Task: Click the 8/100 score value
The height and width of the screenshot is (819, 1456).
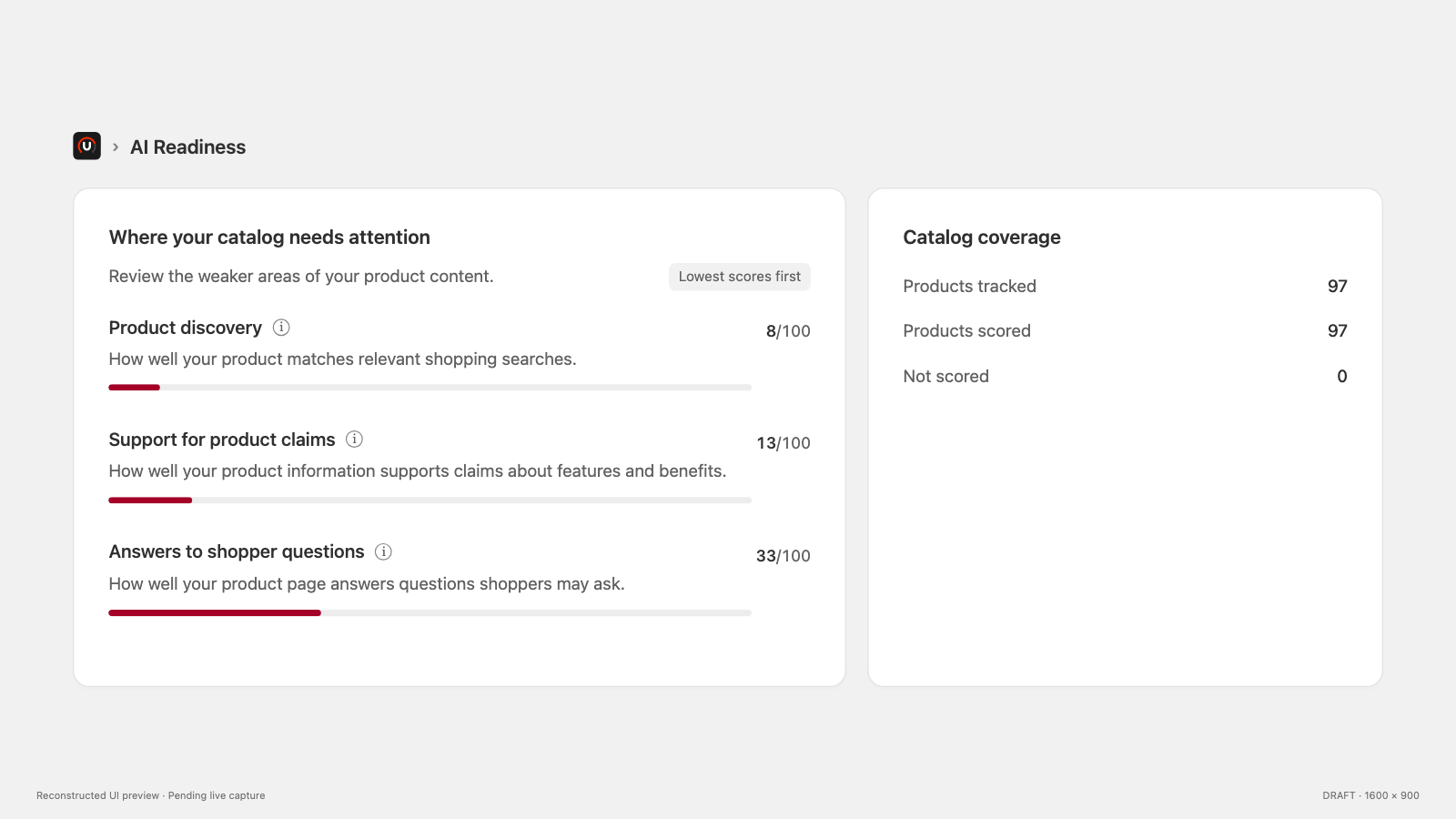Action: (788, 331)
